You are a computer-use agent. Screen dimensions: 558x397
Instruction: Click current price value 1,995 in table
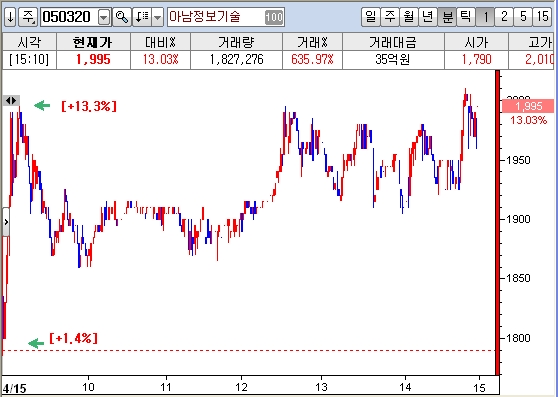coord(93,59)
